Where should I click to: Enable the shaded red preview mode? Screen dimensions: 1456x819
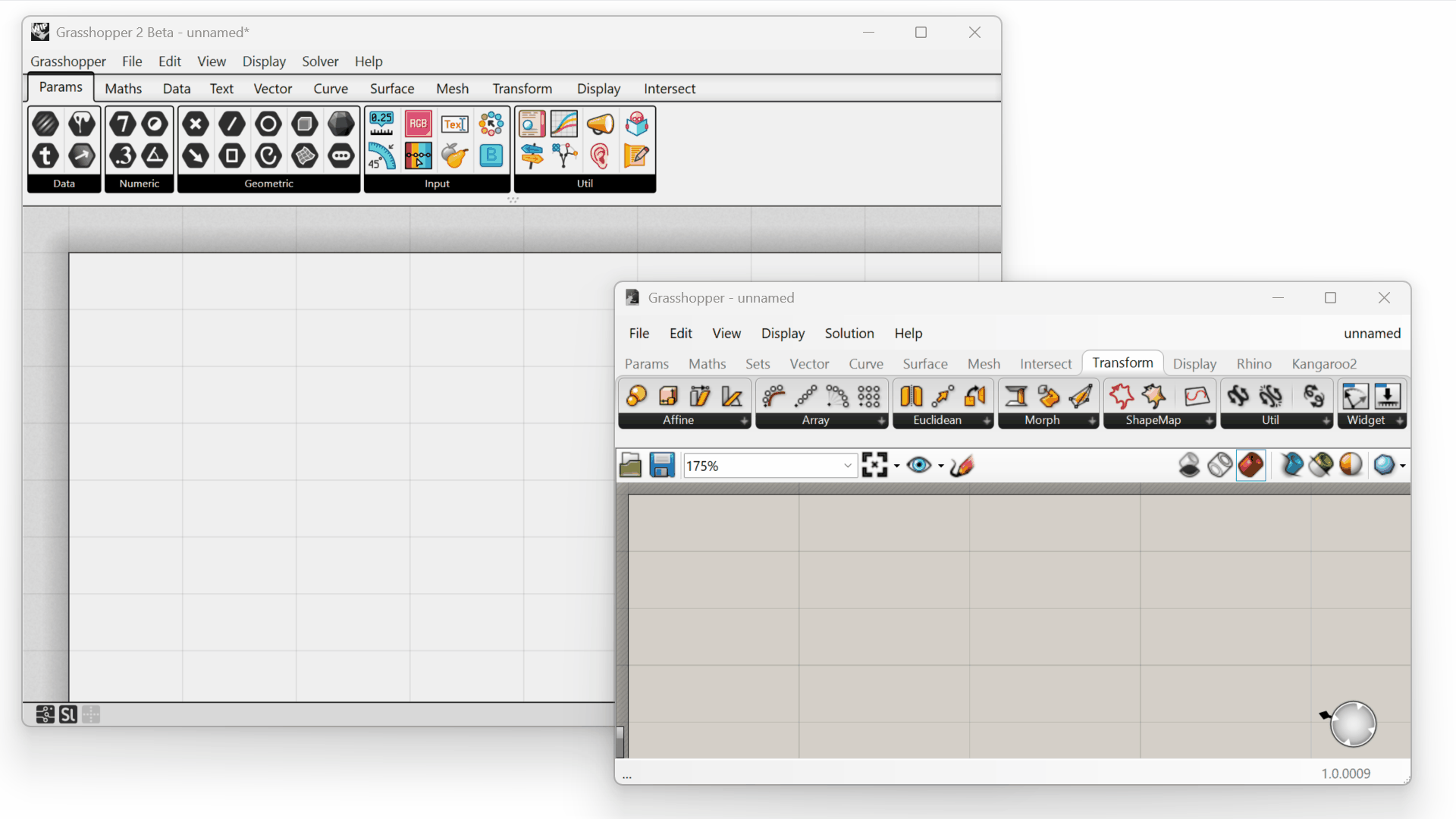1251,465
